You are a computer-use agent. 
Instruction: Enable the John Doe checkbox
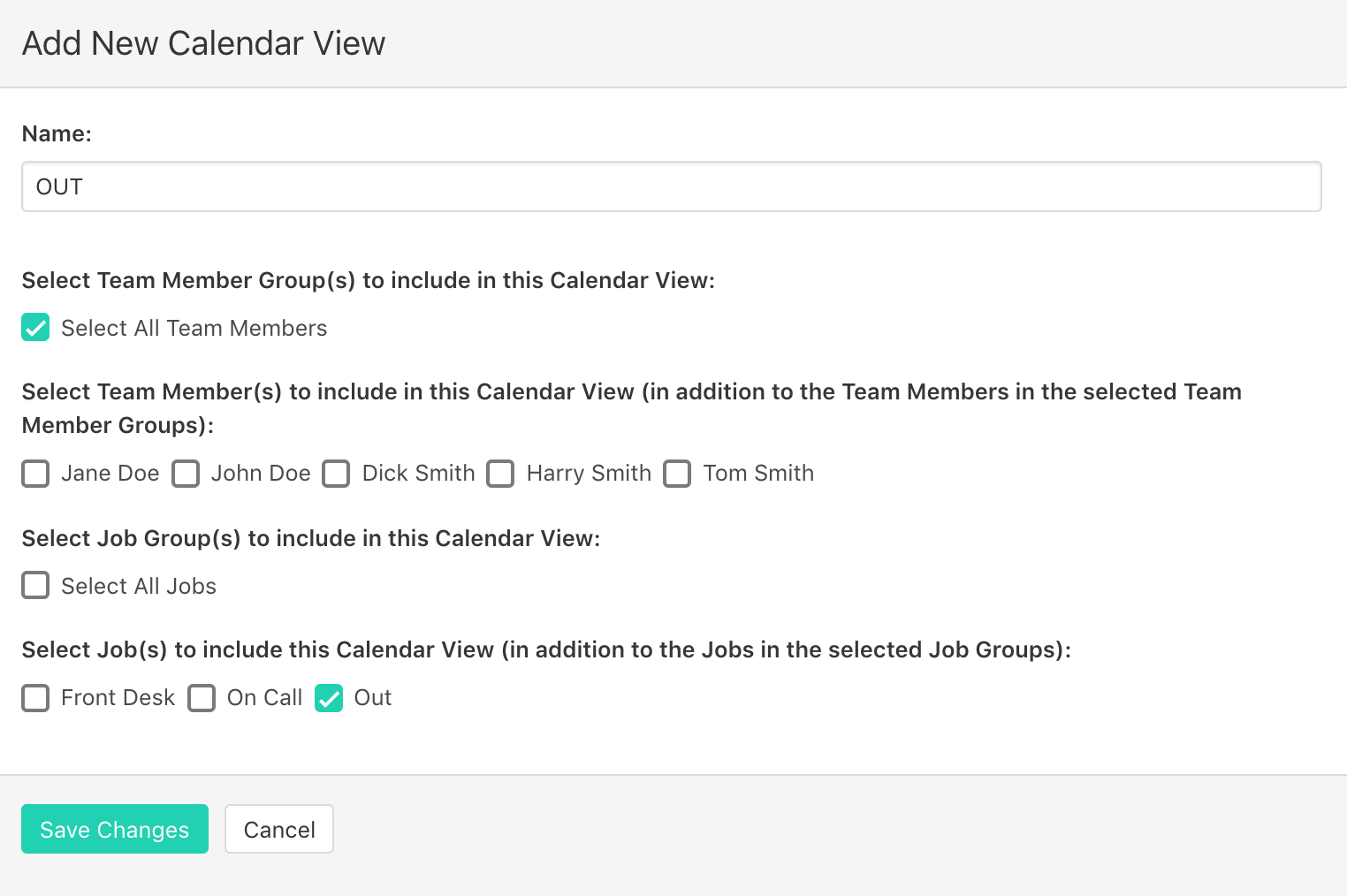pos(186,474)
